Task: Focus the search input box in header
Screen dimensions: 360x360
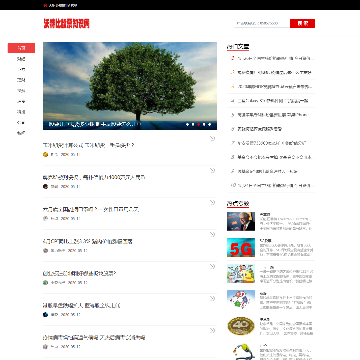Action: click(x=262, y=23)
